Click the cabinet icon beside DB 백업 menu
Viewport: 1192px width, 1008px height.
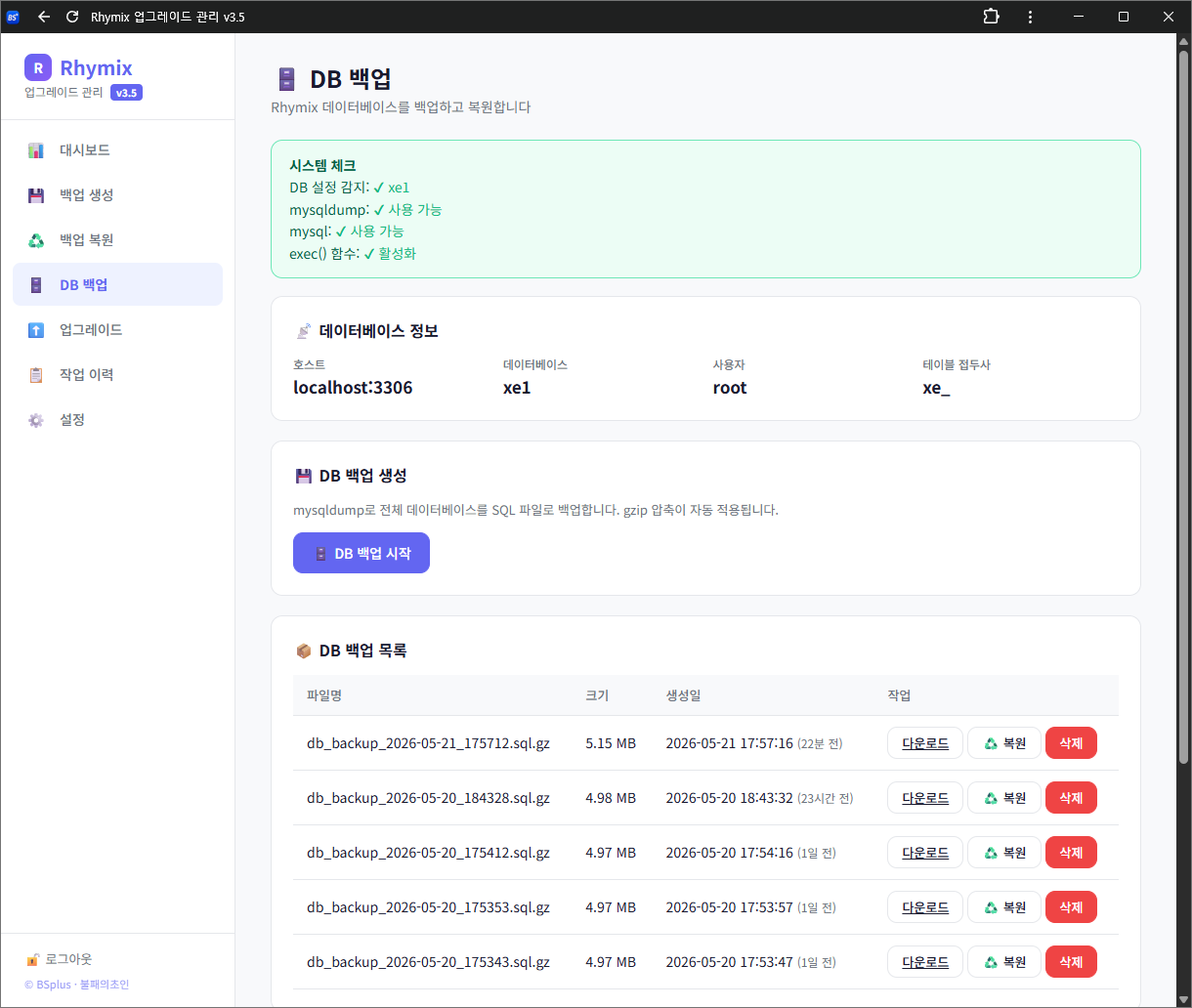36,285
